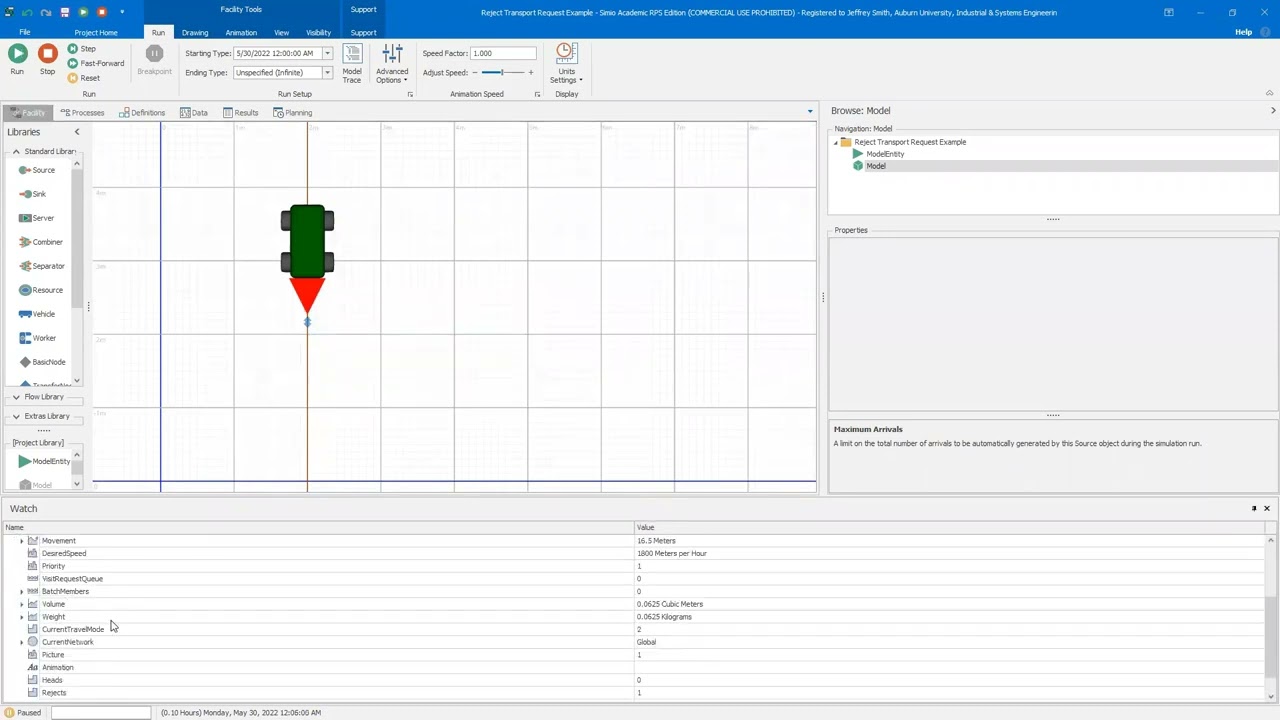Step the simulation forward once
The width and height of the screenshot is (1280, 720).
82,48
